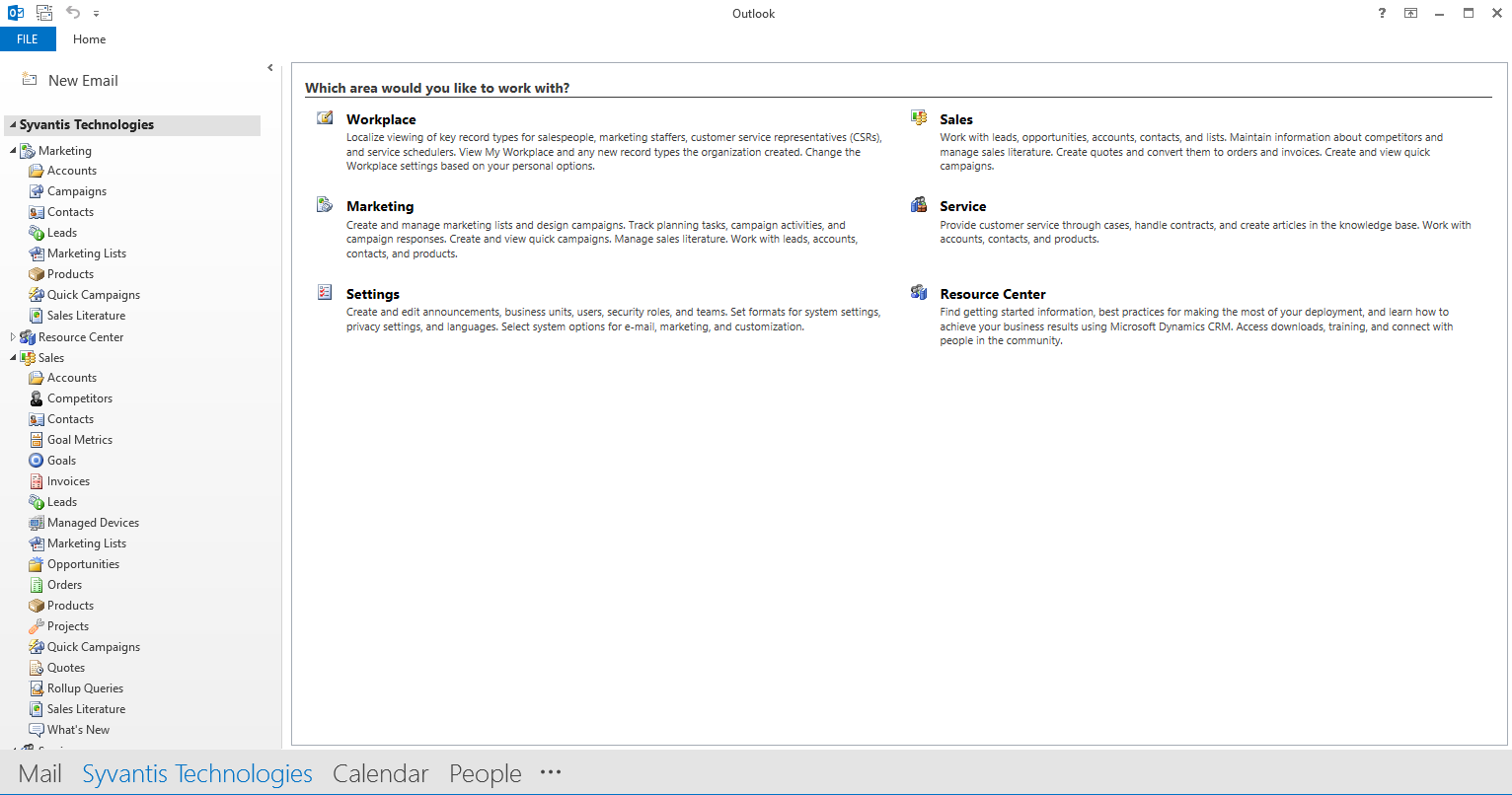Click the Orders icon

[x=37, y=585]
